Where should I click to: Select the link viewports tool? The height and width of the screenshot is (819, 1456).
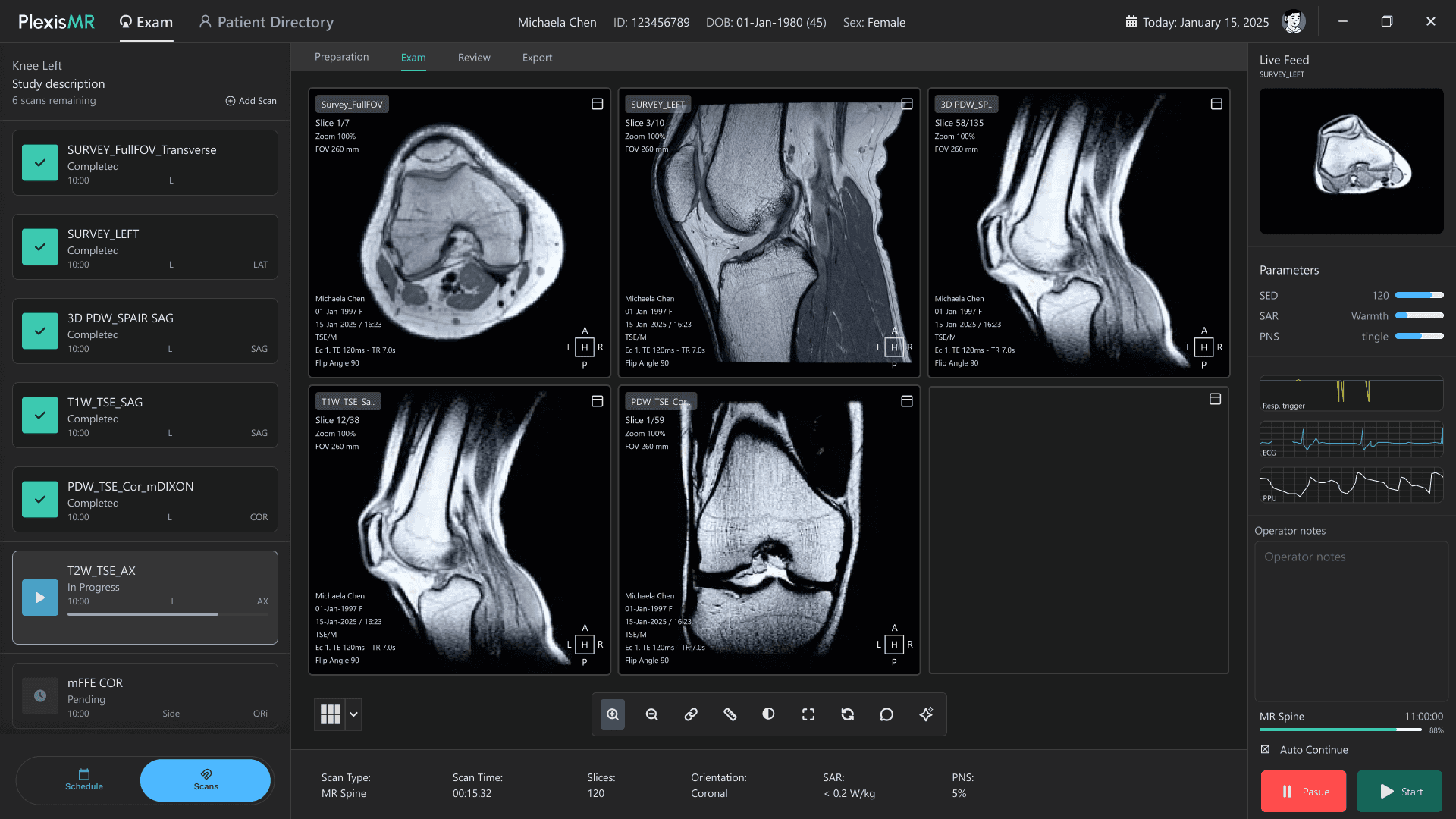pos(691,714)
